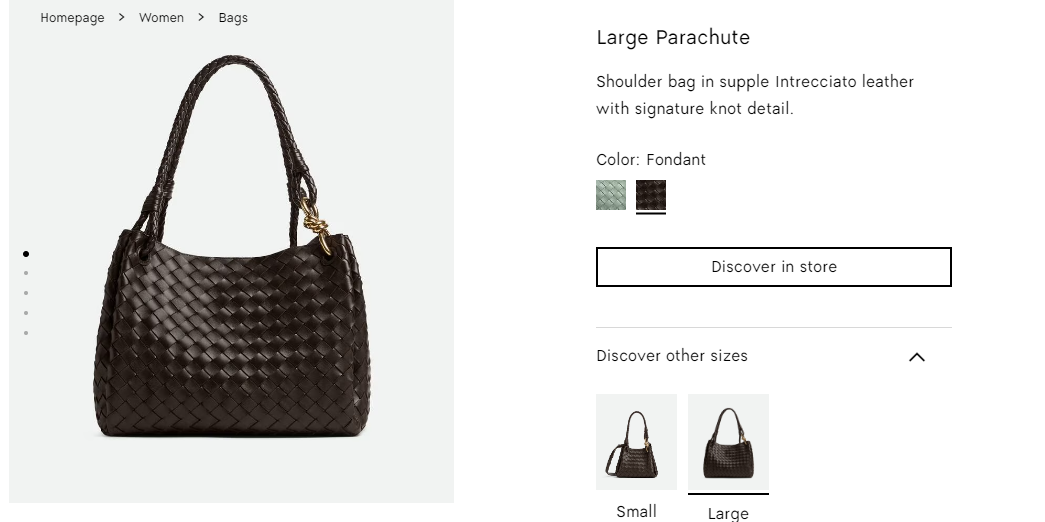Open the Small size bag thumbnail
Image resolution: width=1045 pixels, height=522 pixels.
click(636, 442)
